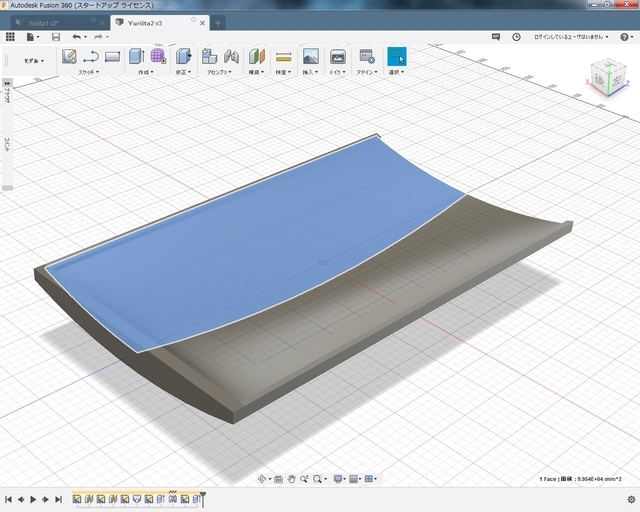The width and height of the screenshot is (640, 512).
Task: Expand the Add-Ins menu dropdown
Action: pyautogui.click(x=367, y=72)
